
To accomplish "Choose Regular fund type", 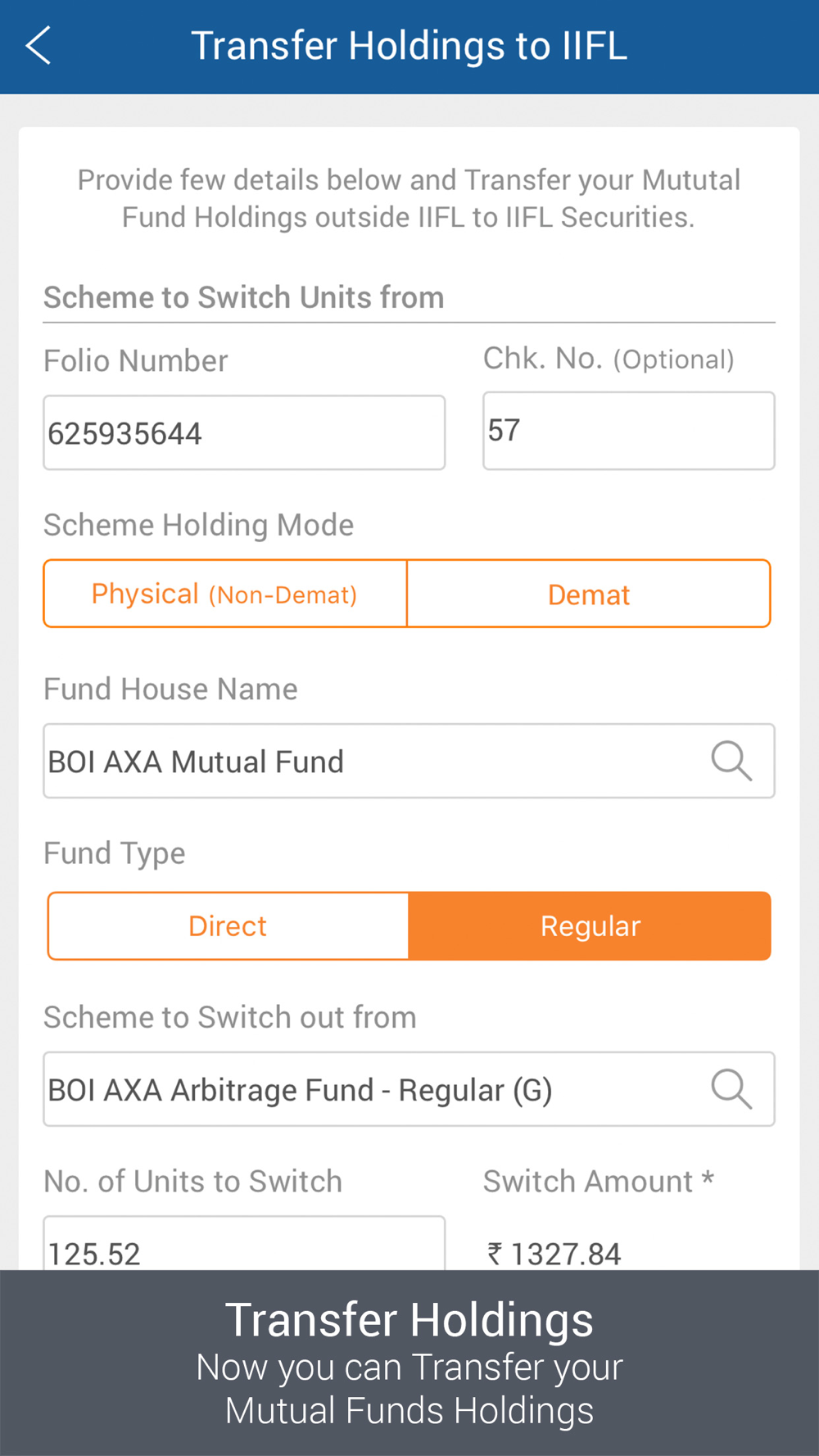I will point(590,926).
